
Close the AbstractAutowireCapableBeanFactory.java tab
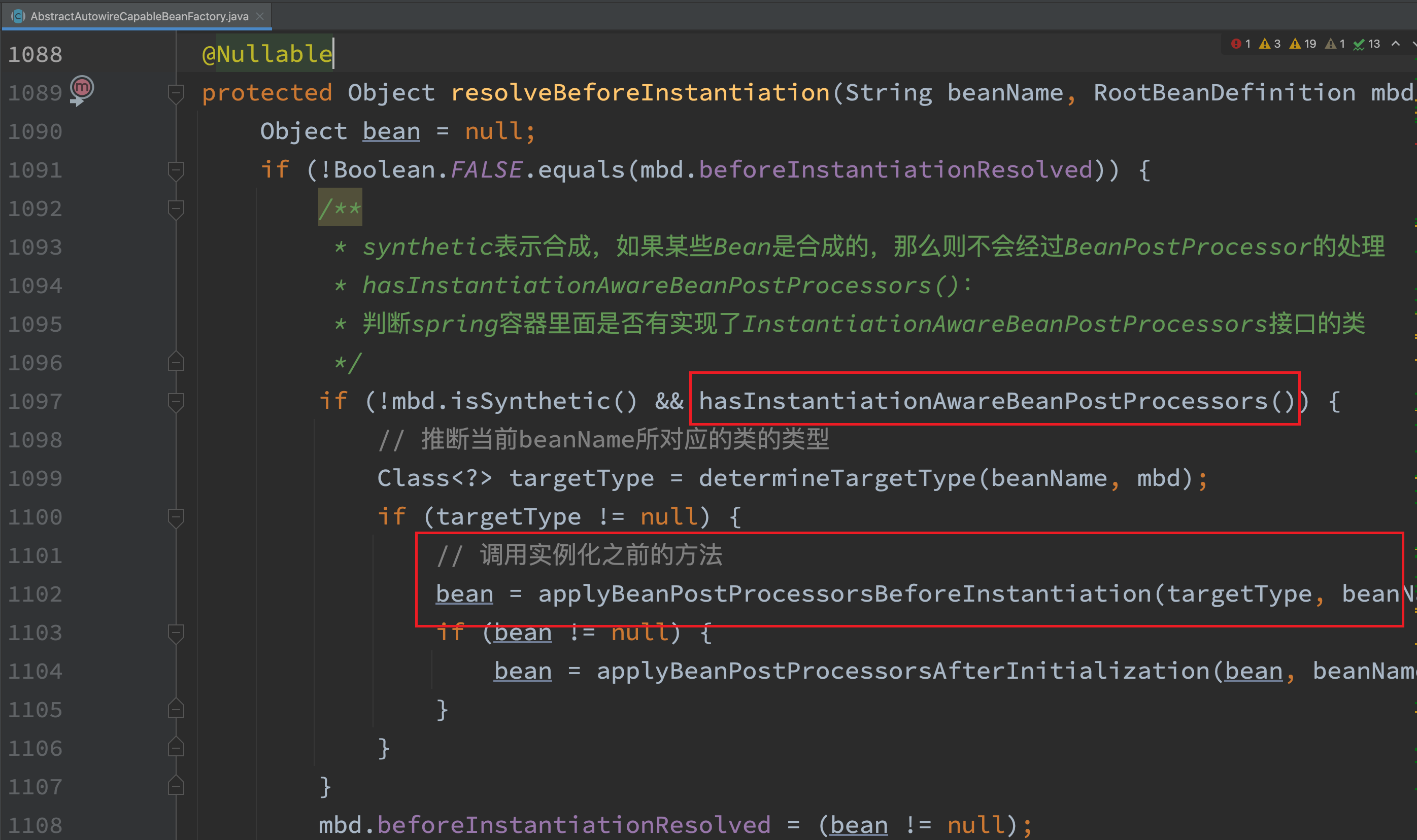coord(260,16)
